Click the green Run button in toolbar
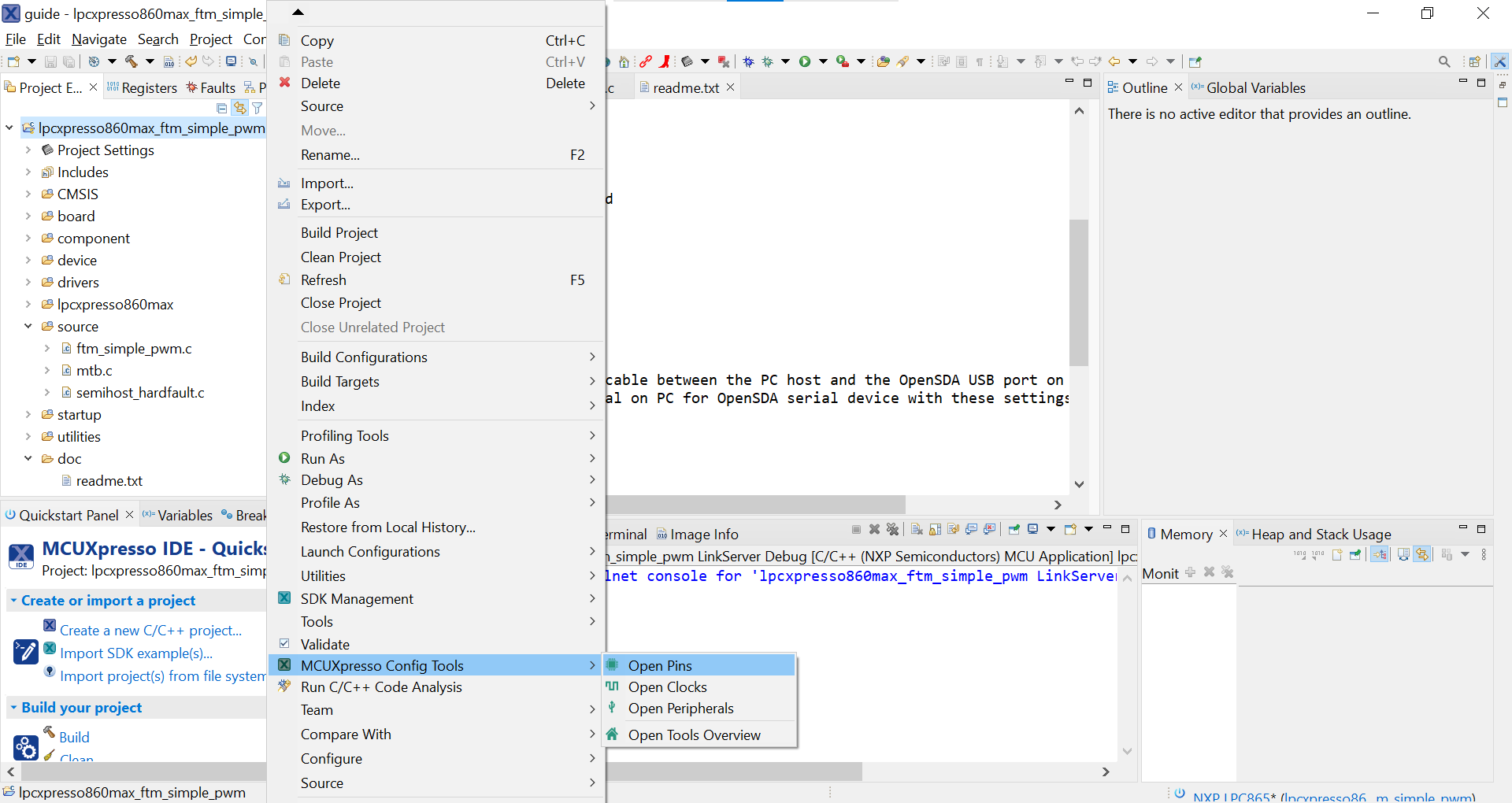This screenshot has height=803, width=1512. tap(805, 61)
